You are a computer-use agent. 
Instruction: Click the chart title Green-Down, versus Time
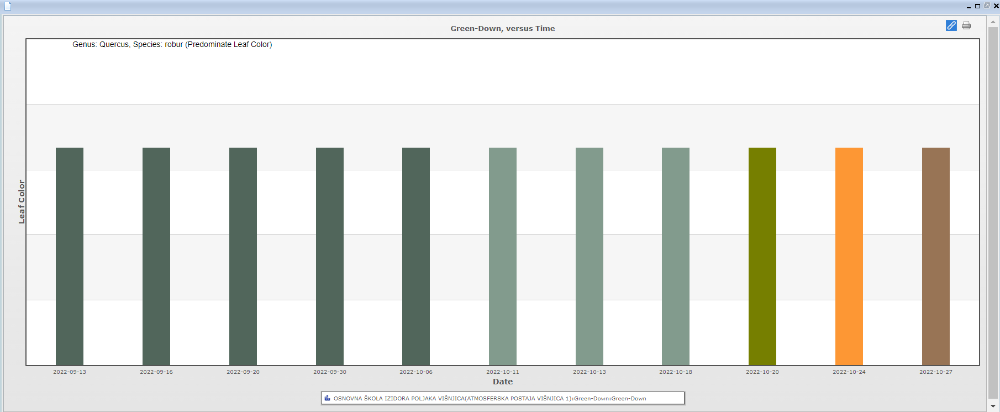(x=502, y=28)
